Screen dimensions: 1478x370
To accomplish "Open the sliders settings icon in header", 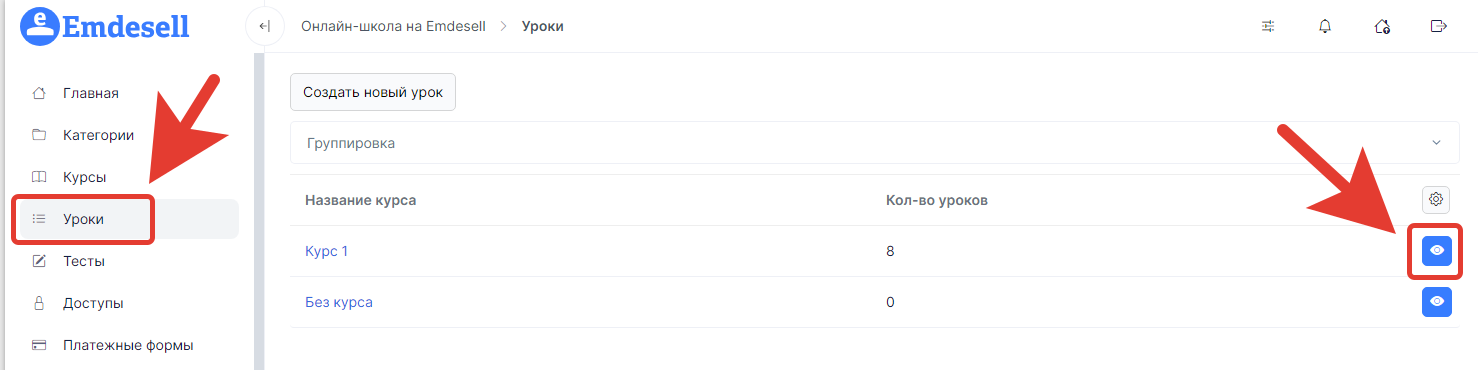I will (x=1268, y=27).
